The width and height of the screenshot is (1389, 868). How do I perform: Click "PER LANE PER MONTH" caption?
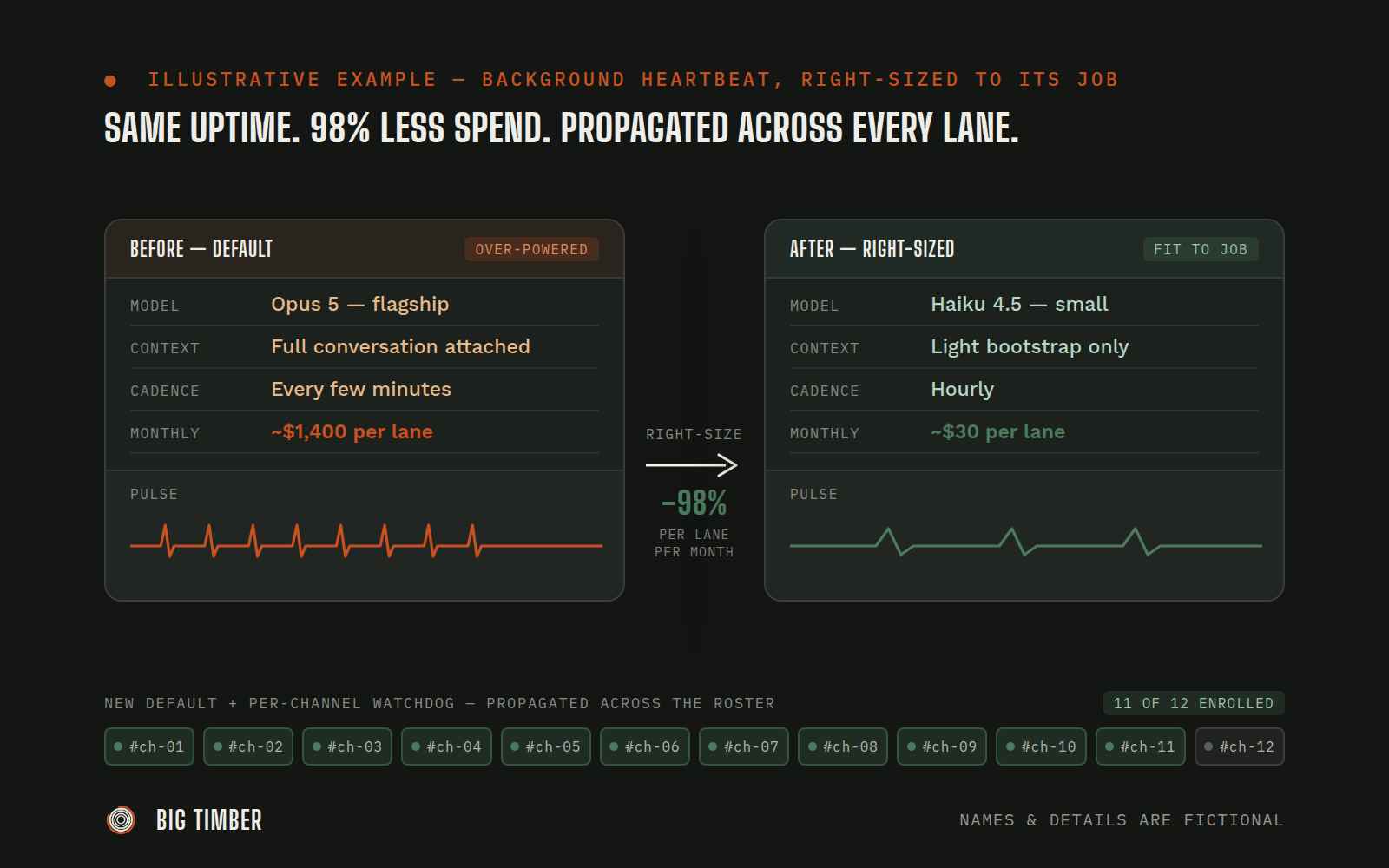tap(694, 543)
